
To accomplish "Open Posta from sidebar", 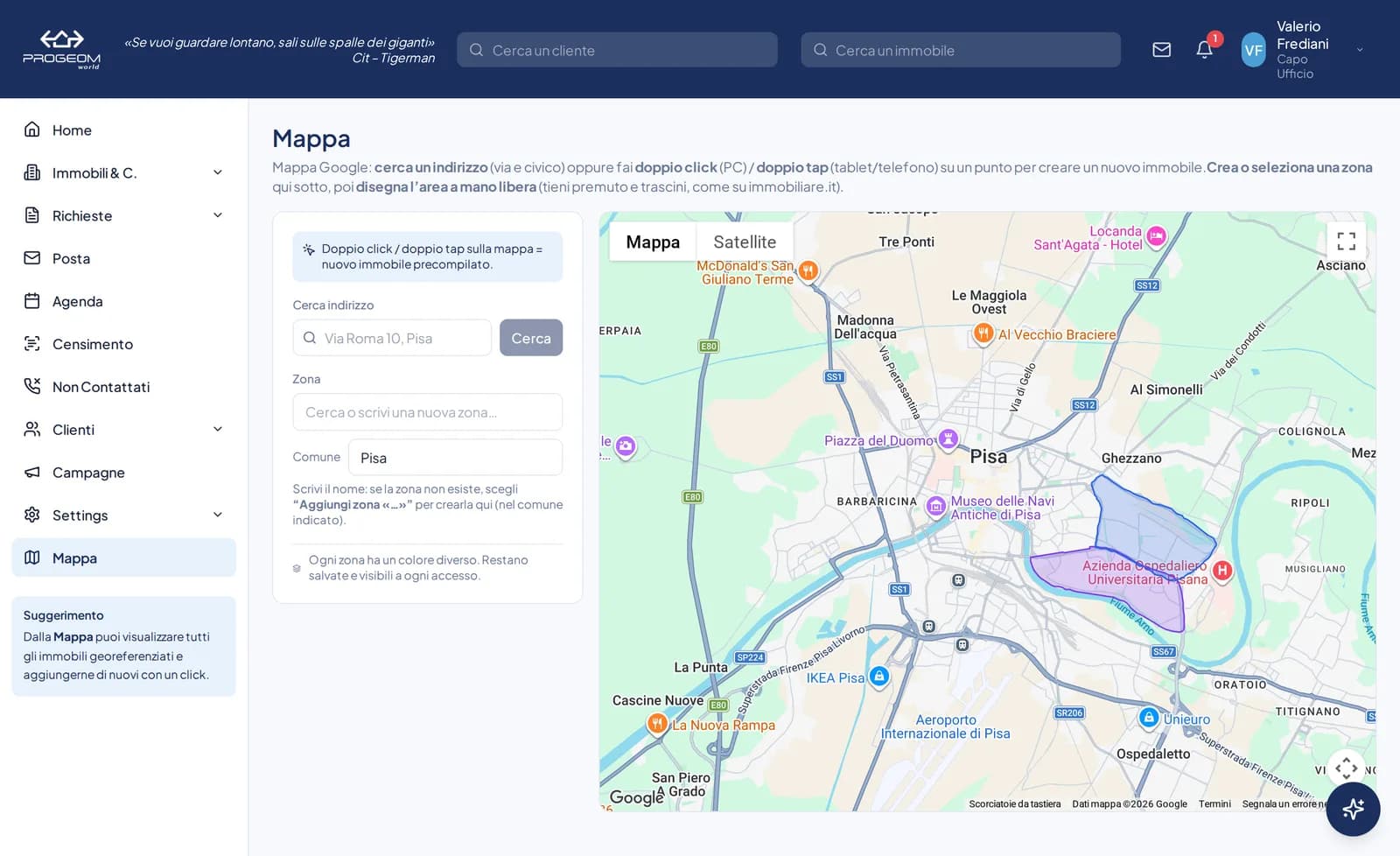I will point(123,258).
